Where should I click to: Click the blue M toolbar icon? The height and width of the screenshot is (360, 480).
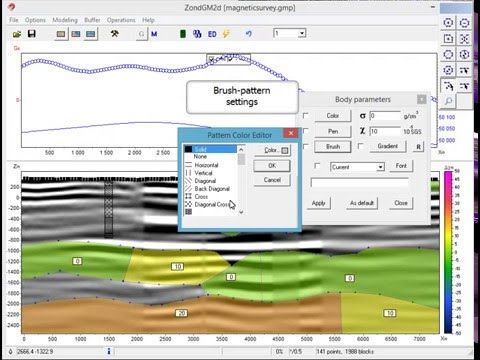click(x=154, y=34)
